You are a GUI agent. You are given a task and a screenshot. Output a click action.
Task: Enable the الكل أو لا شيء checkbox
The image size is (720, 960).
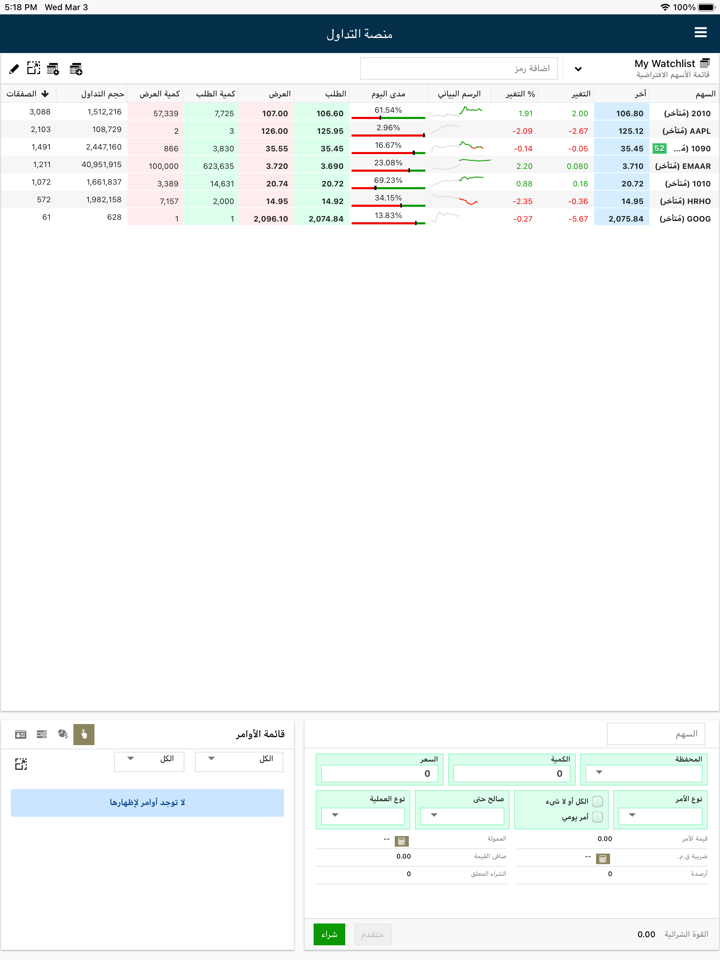(597, 801)
